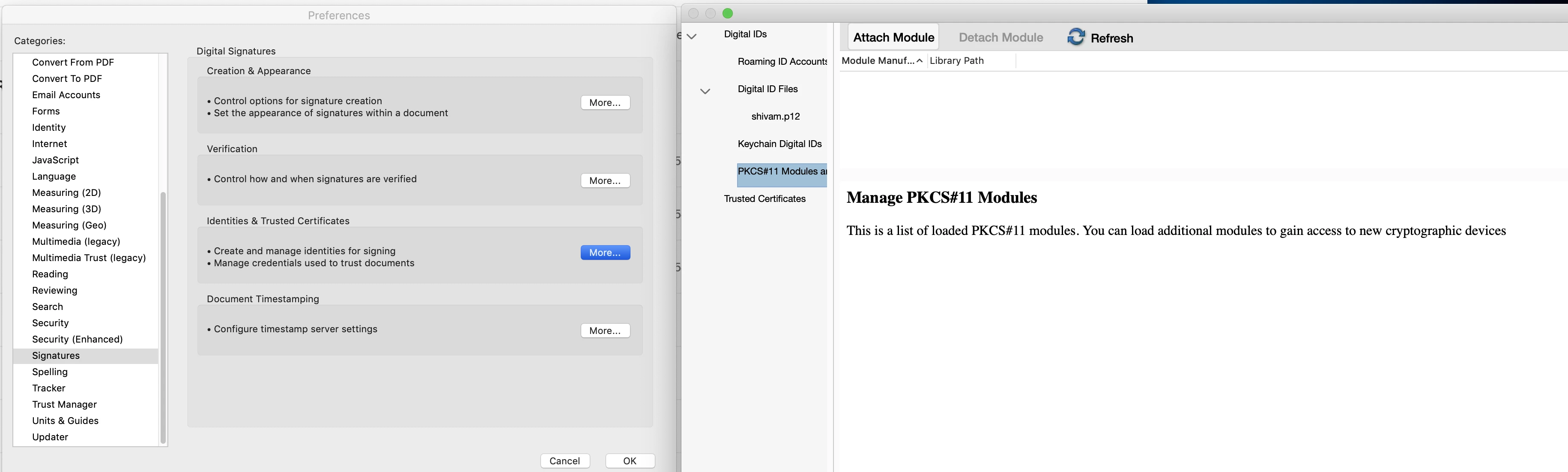Click the categories list scrollbar
Screen dimensions: 1568x472
[x=162, y=317]
